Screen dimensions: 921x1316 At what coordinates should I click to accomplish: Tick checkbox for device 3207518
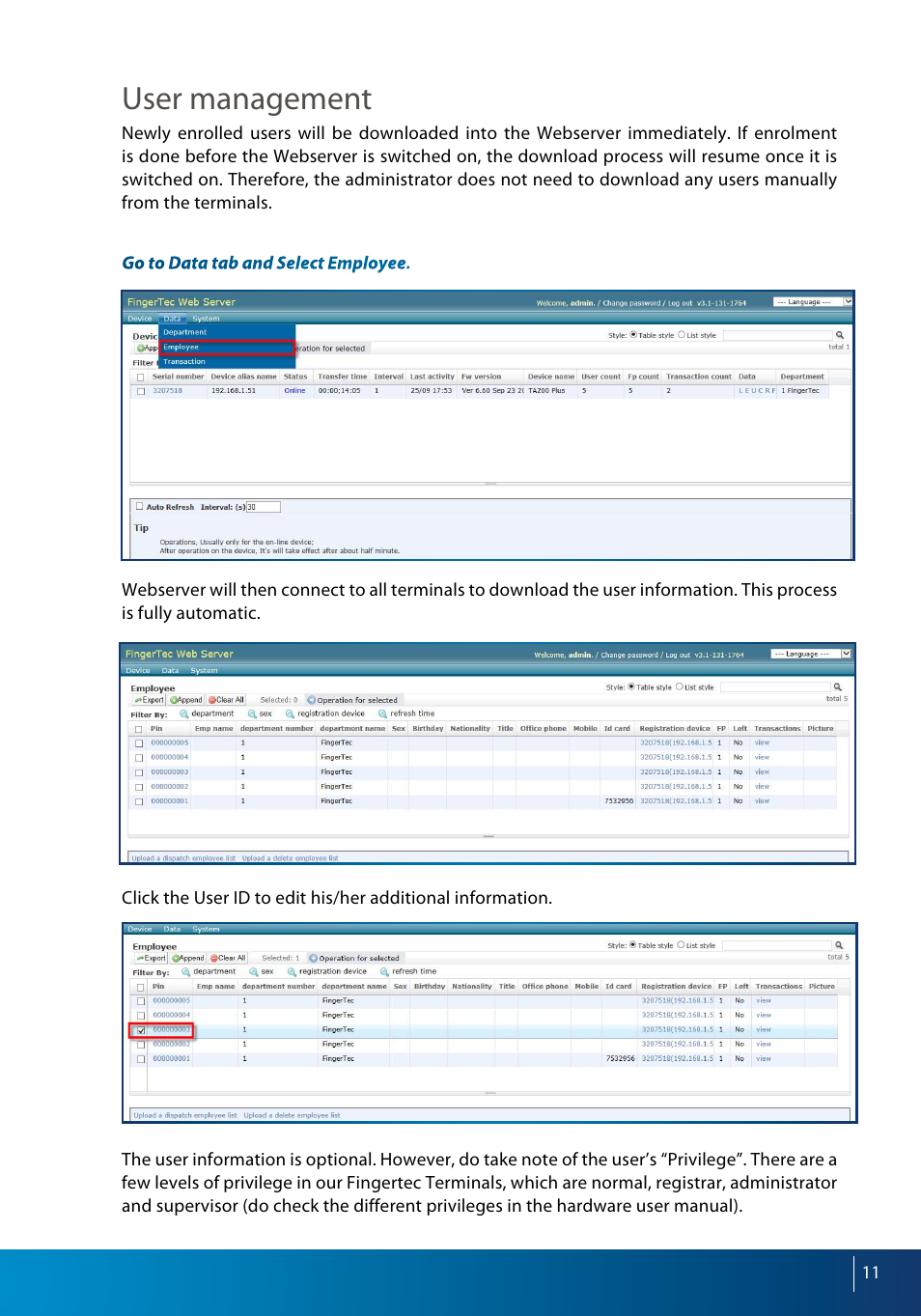click(x=141, y=391)
